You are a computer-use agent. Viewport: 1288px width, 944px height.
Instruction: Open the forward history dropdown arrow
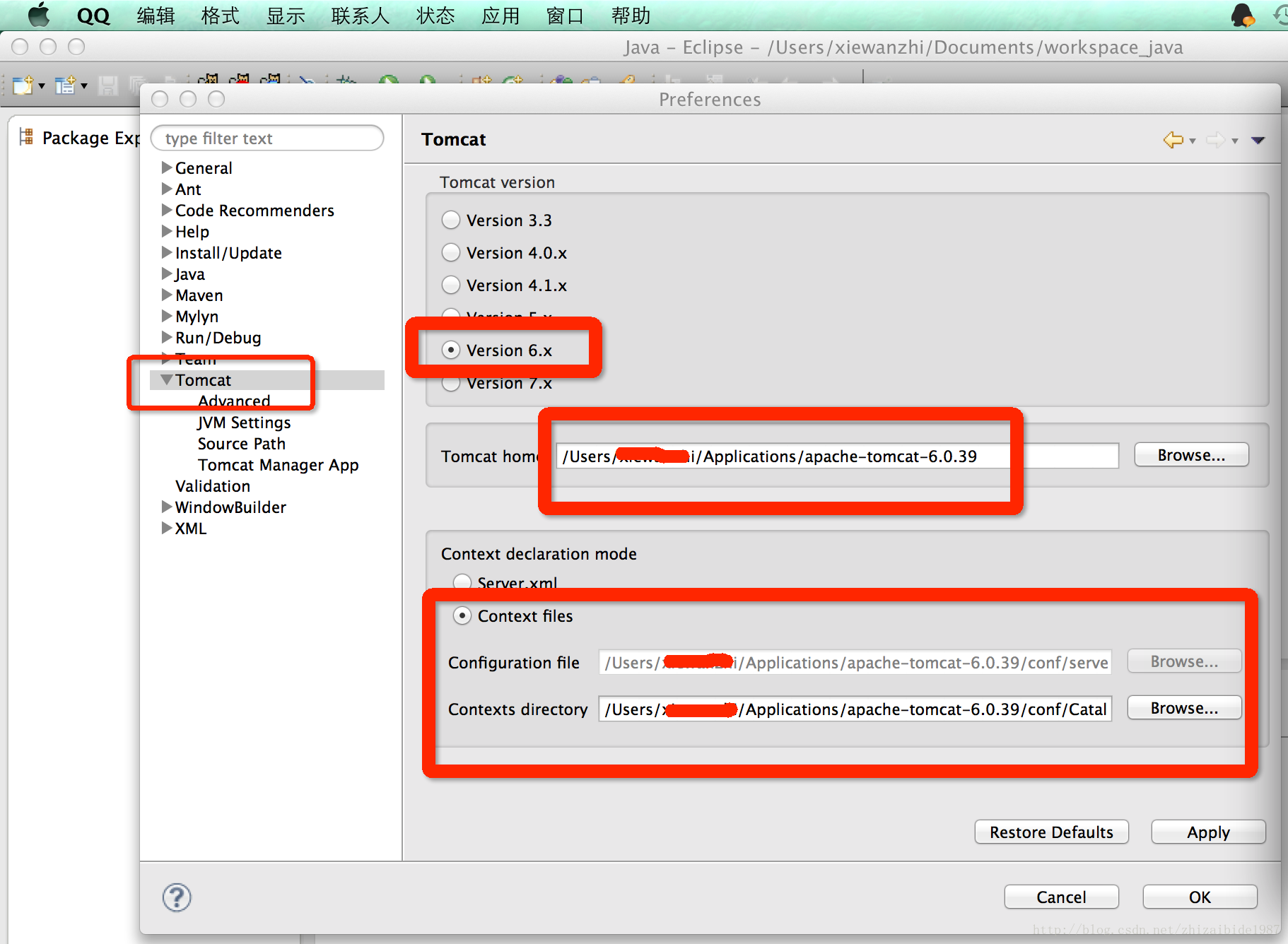click(1235, 141)
